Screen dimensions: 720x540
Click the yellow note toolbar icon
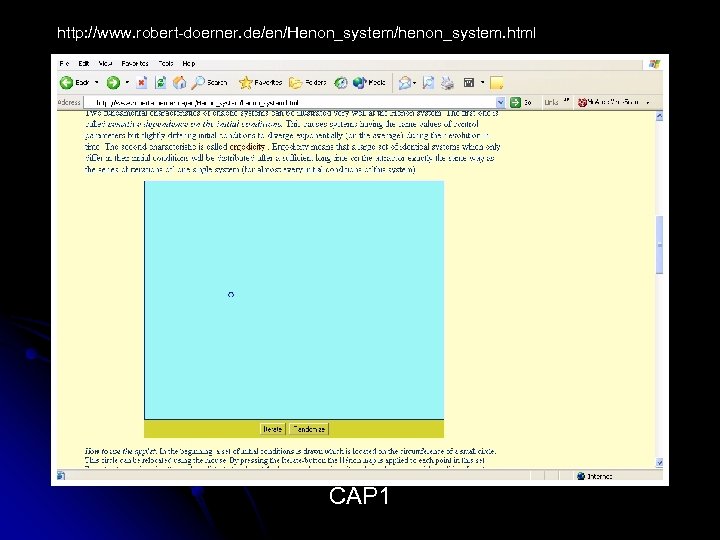point(496,83)
